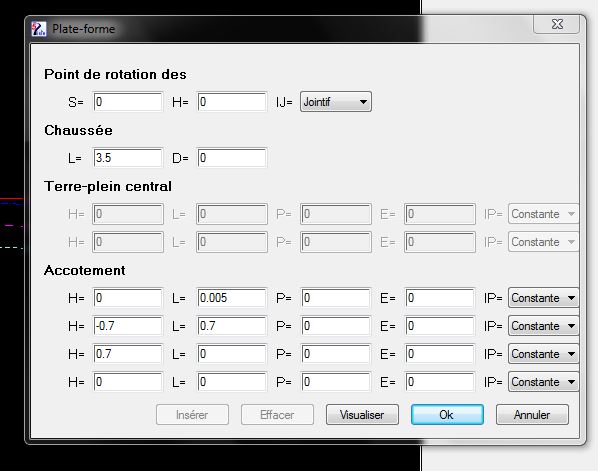Click the last Accotement row E= field
The height and width of the screenshot is (471, 598).
[x=440, y=382]
